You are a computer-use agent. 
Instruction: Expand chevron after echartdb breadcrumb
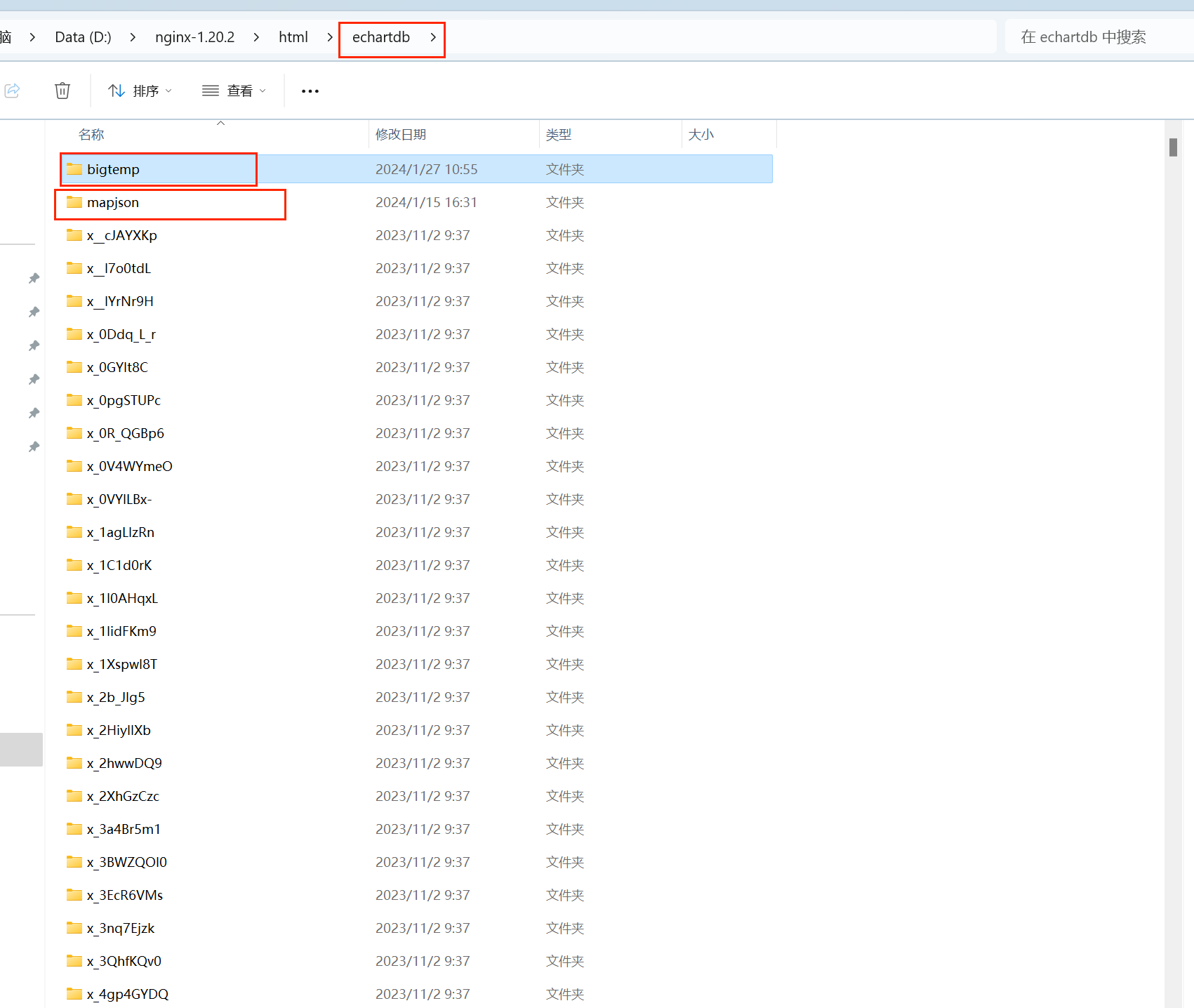tap(433, 37)
